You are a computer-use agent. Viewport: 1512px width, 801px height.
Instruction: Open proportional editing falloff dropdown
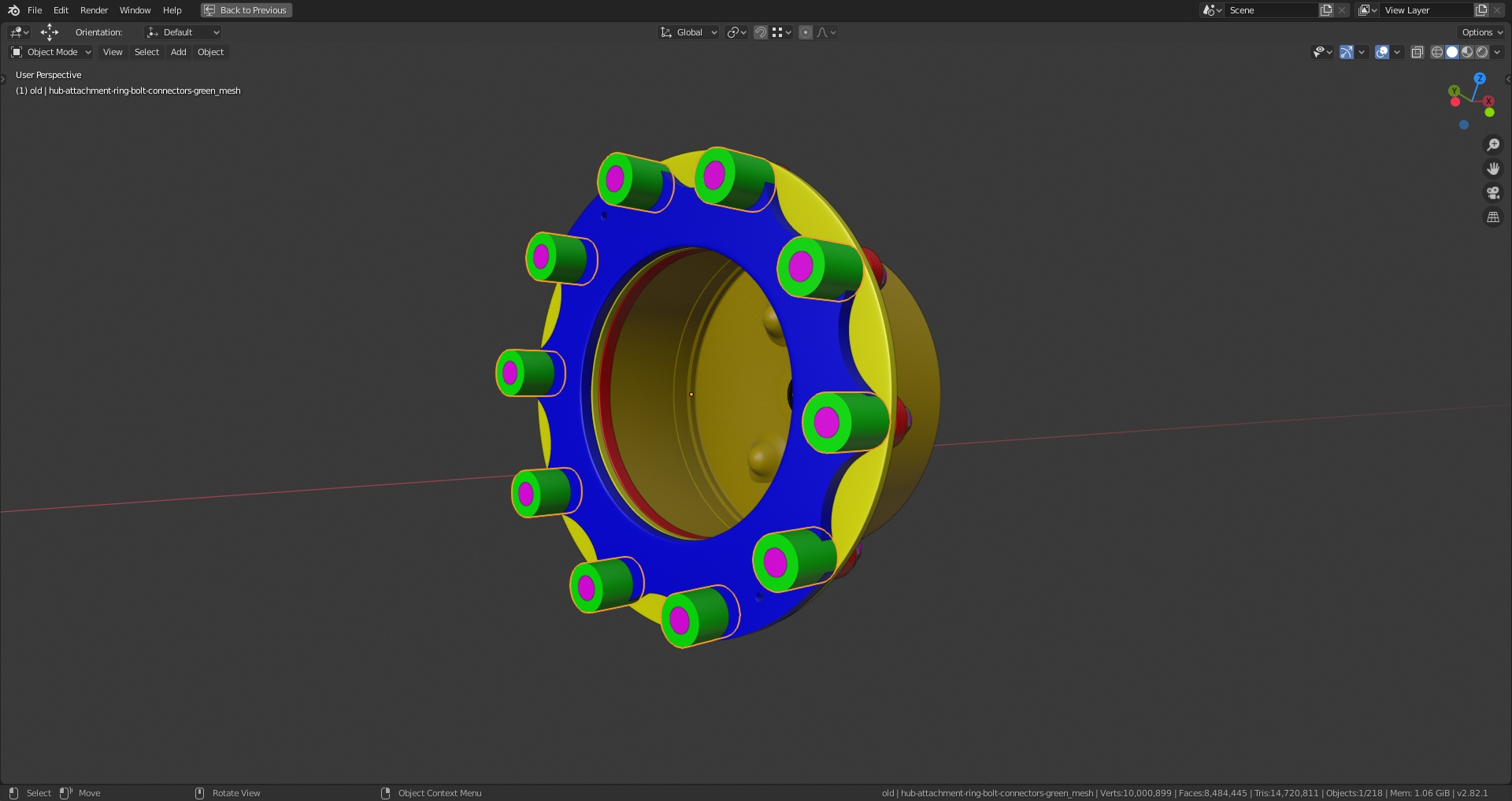click(x=826, y=32)
